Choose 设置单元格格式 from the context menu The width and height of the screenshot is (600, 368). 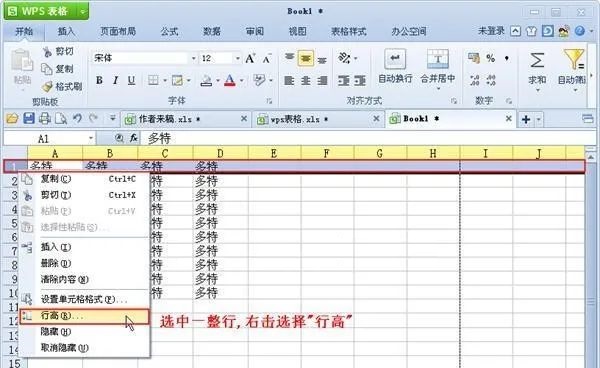pos(85,299)
